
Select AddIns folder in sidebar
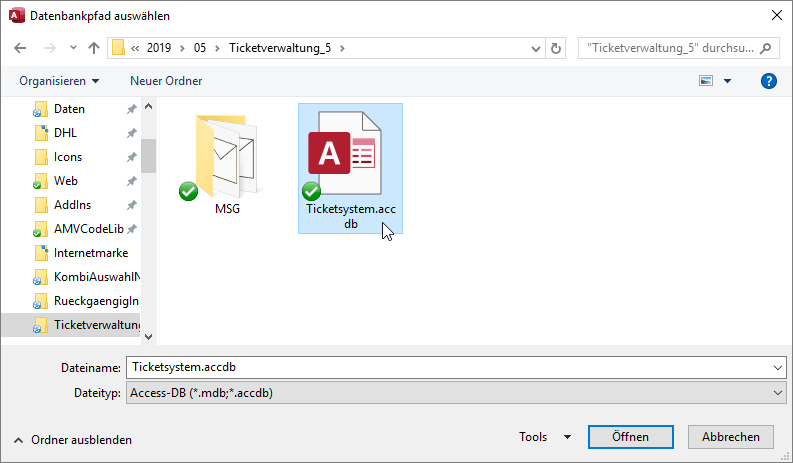(x=72, y=205)
